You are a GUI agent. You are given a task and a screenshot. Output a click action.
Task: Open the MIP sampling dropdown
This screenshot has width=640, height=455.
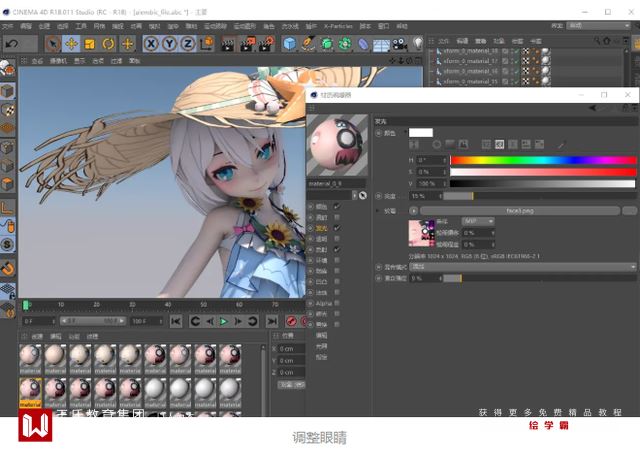tap(478, 221)
